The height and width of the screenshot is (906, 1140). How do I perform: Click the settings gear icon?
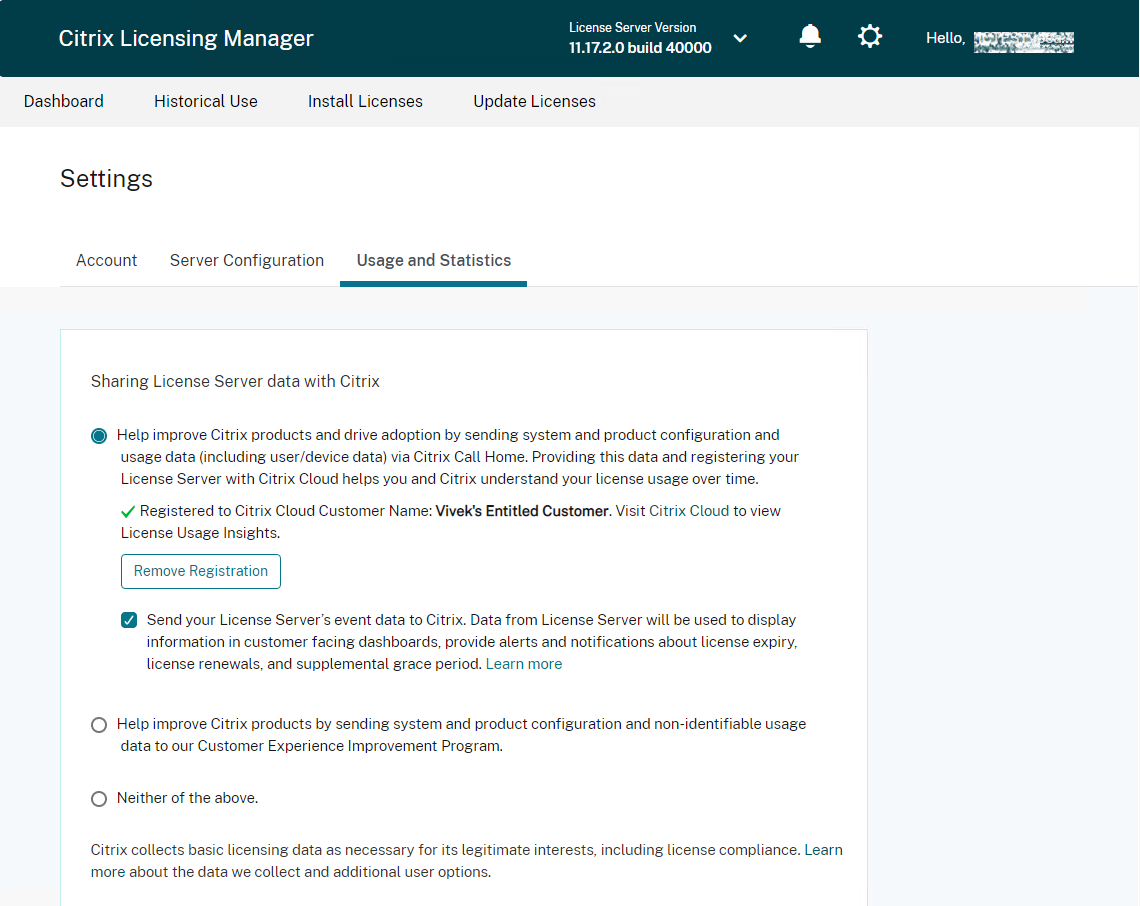pyautogui.click(x=870, y=37)
